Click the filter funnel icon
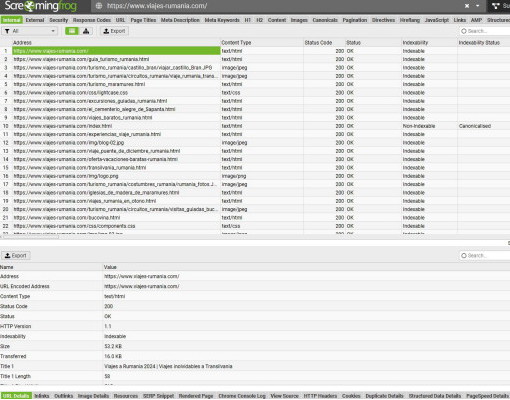Image resolution: width=510 pixels, height=400 pixels. (x=7, y=31)
